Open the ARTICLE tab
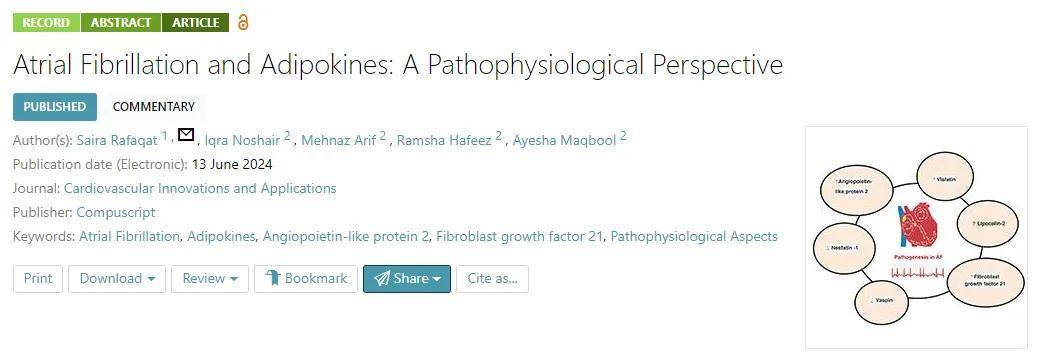This screenshot has height=363, width=1046. pos(195,23)
